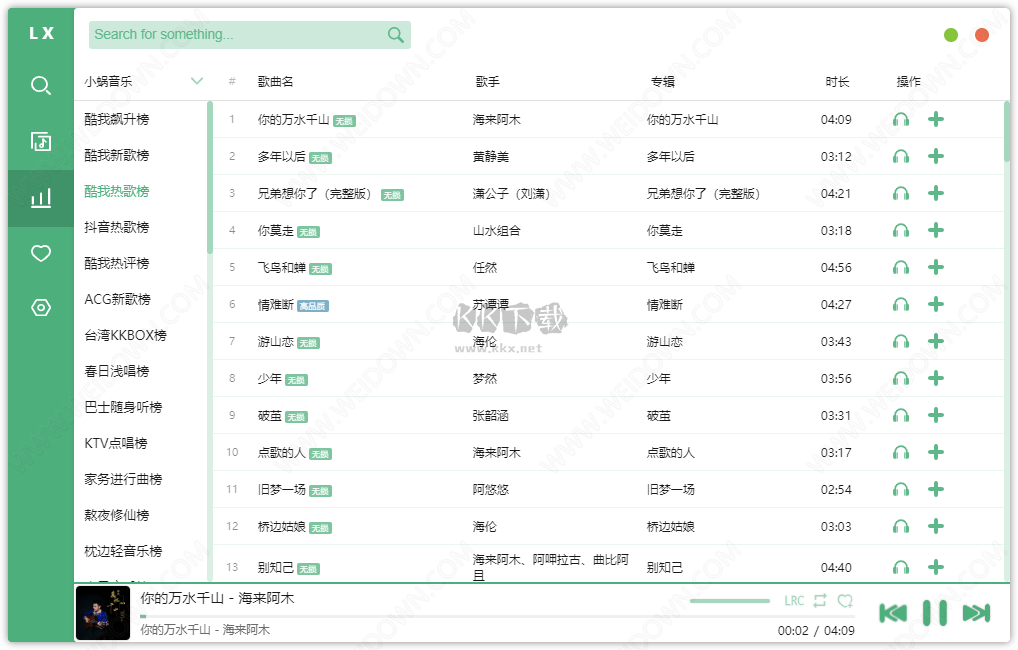Toggle the repeat play mode
Image resolution: width=1018 pixels, height=650 pixels.
pyautogui.click(x=821, y=600)
